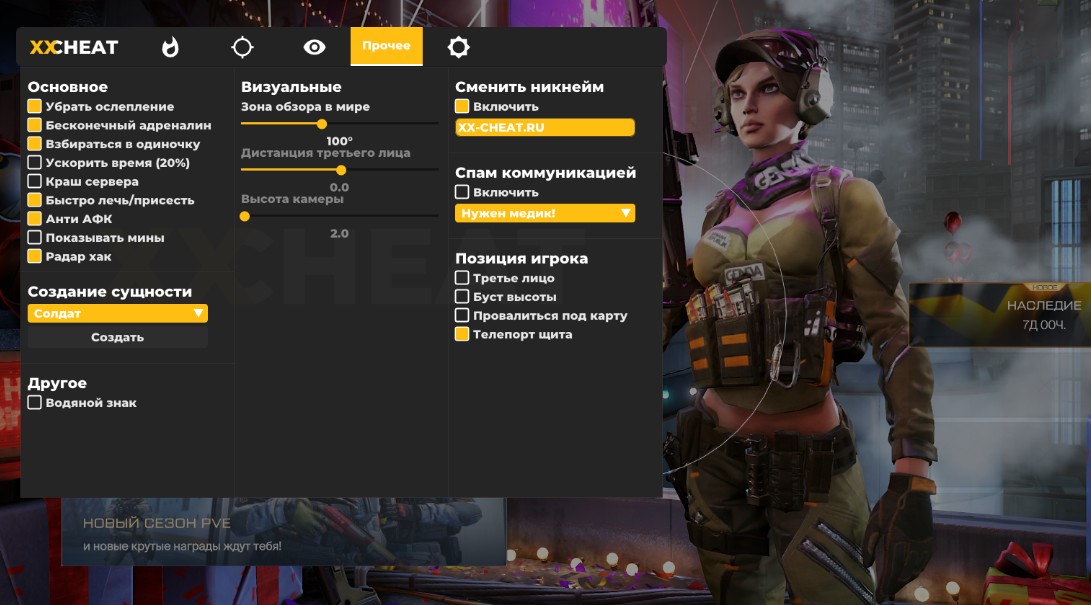Enable Водяной знак checkbox

[x=34, y=403]
